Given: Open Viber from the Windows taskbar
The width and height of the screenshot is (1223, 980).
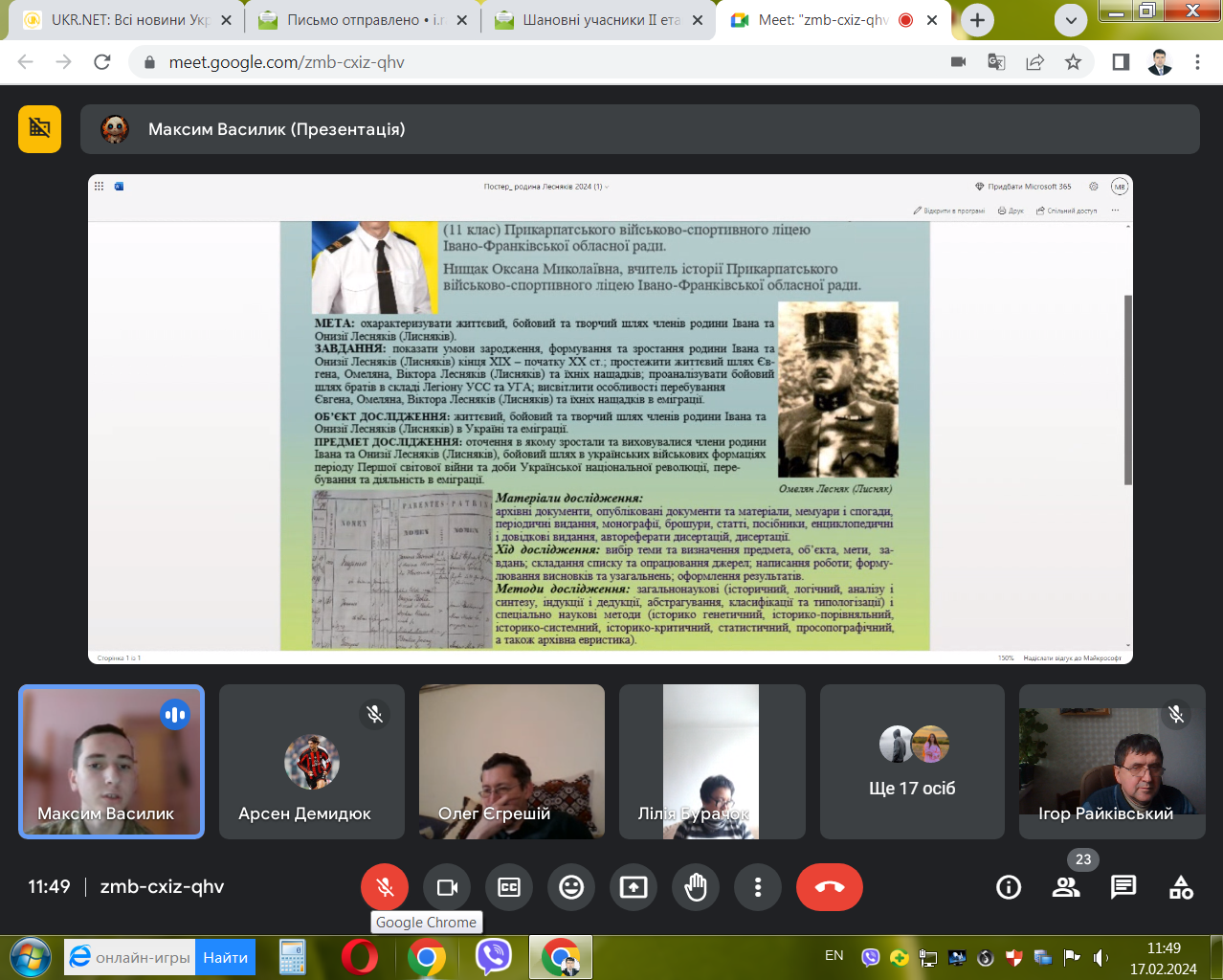Looking at the screenshot, I should pyautogui.click(x=494, y=956).
